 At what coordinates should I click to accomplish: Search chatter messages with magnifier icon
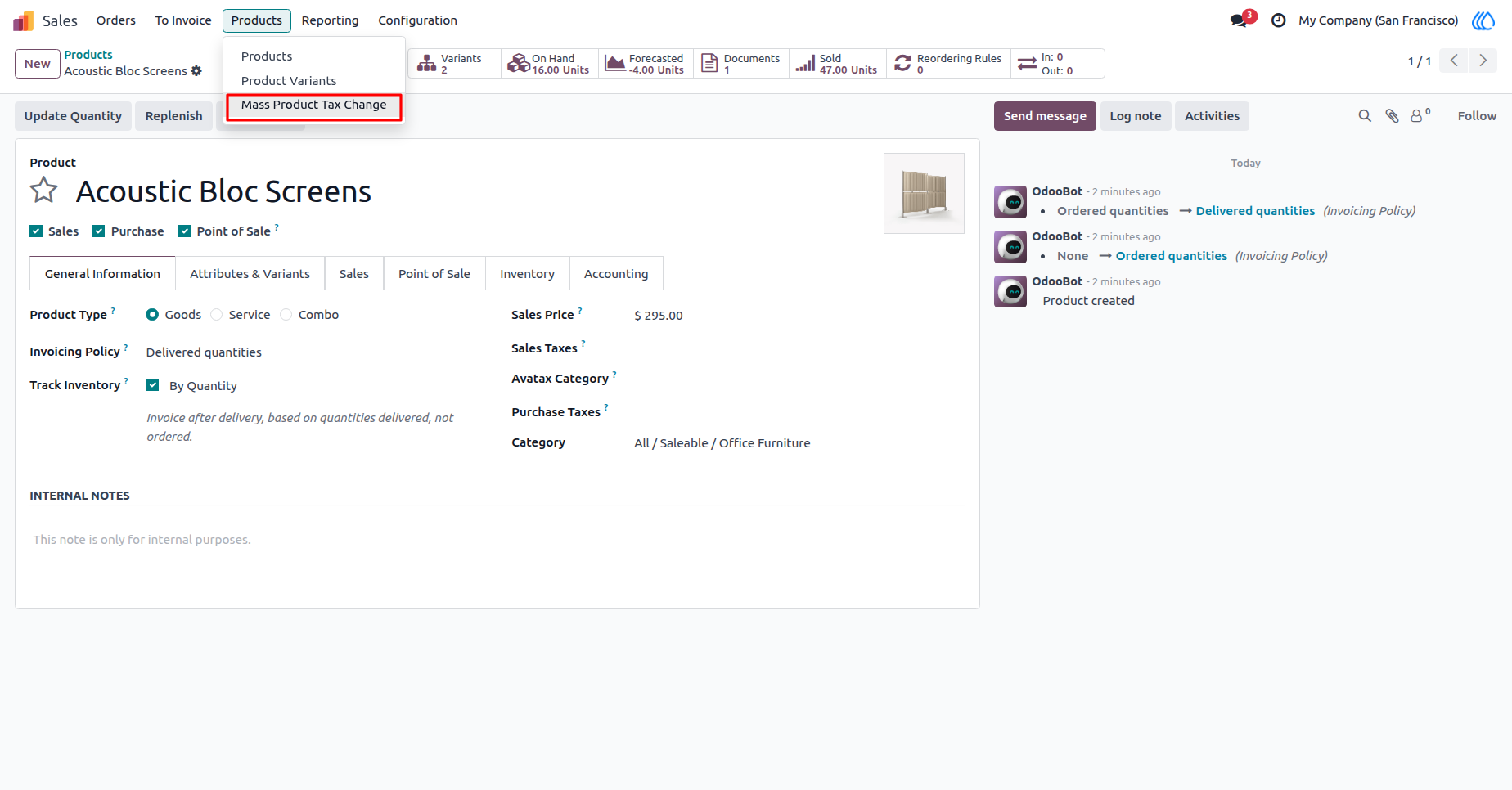click(x=1365, y=116)
